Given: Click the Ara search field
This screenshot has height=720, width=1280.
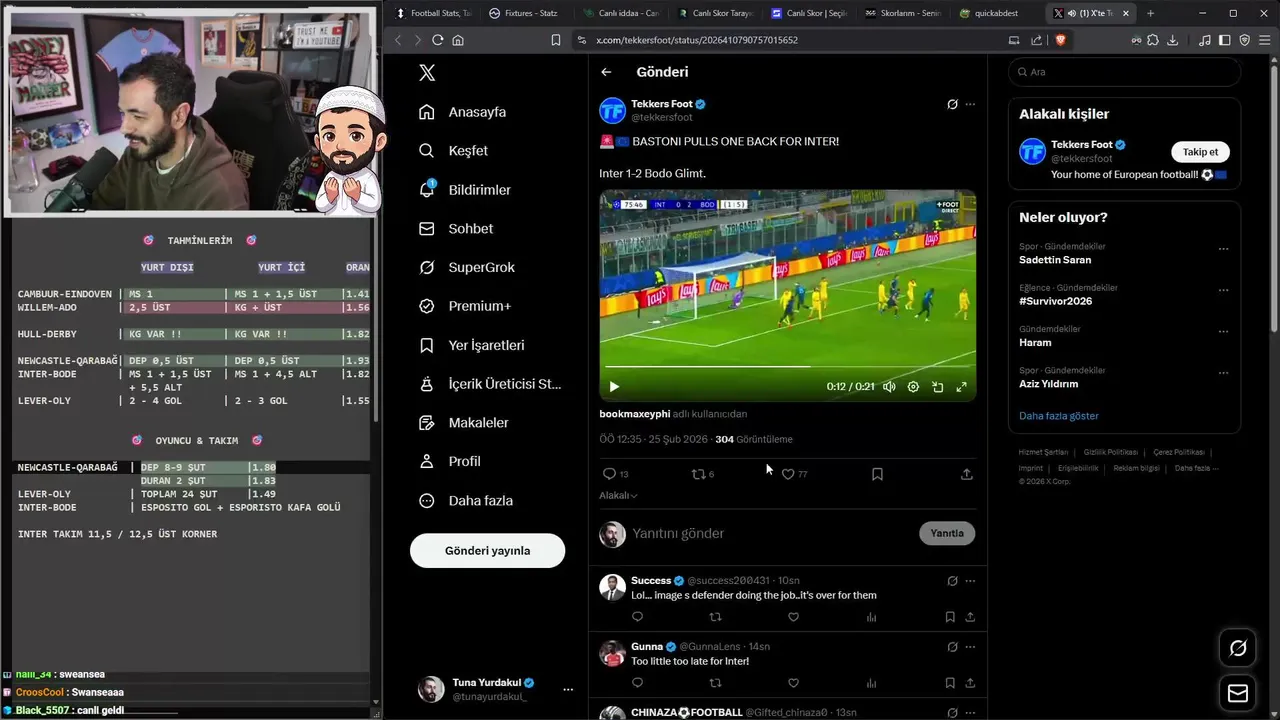Looking at the screenshot, I should 1124,72.
